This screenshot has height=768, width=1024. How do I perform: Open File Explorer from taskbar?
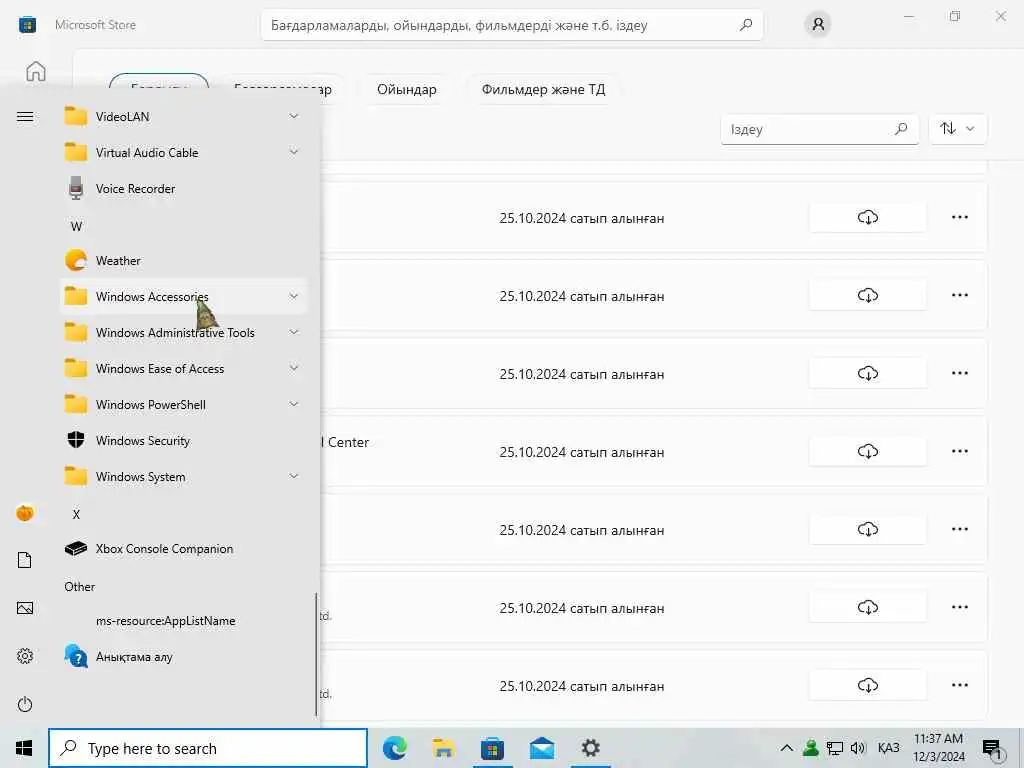[443, 748]
